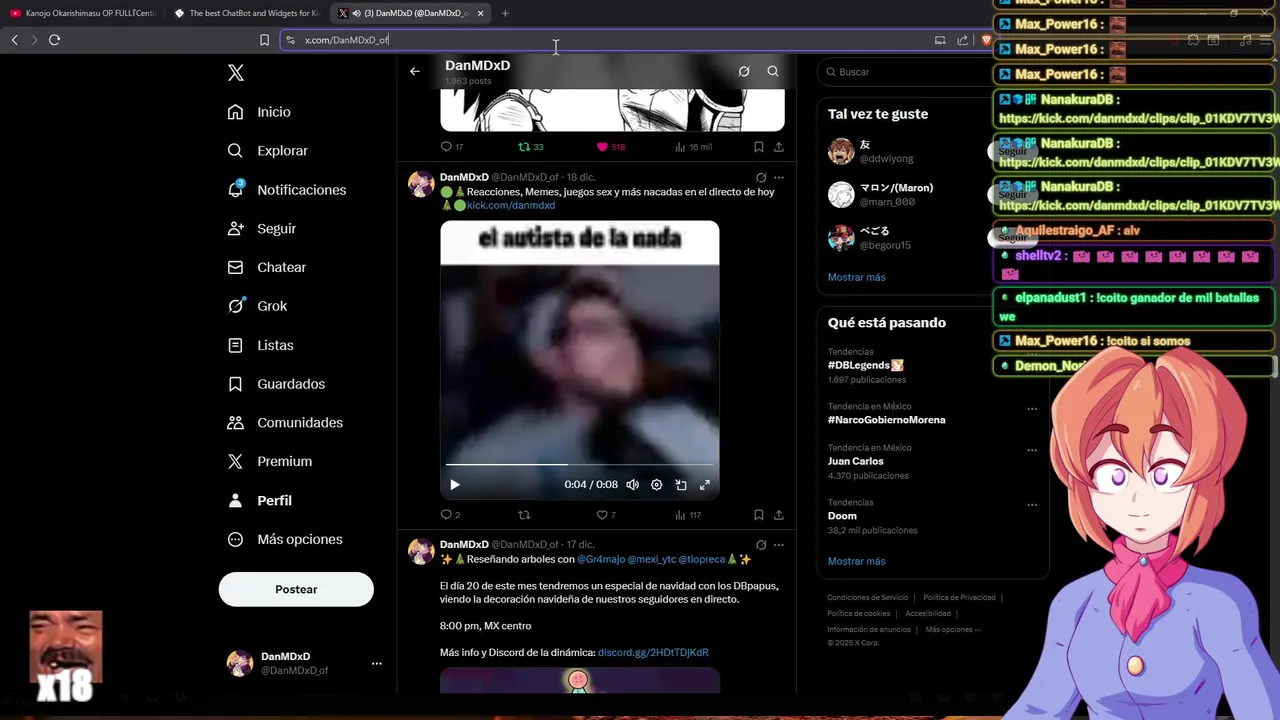Click Grok icon in profile header
This screenshot has width=1280, height=720.
coord(744,72)
